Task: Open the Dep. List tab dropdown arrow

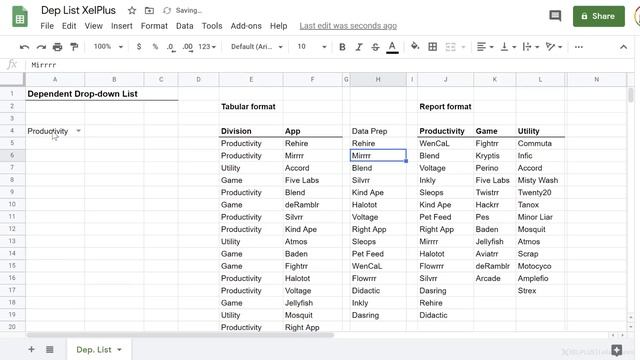Action: point(119,350)
